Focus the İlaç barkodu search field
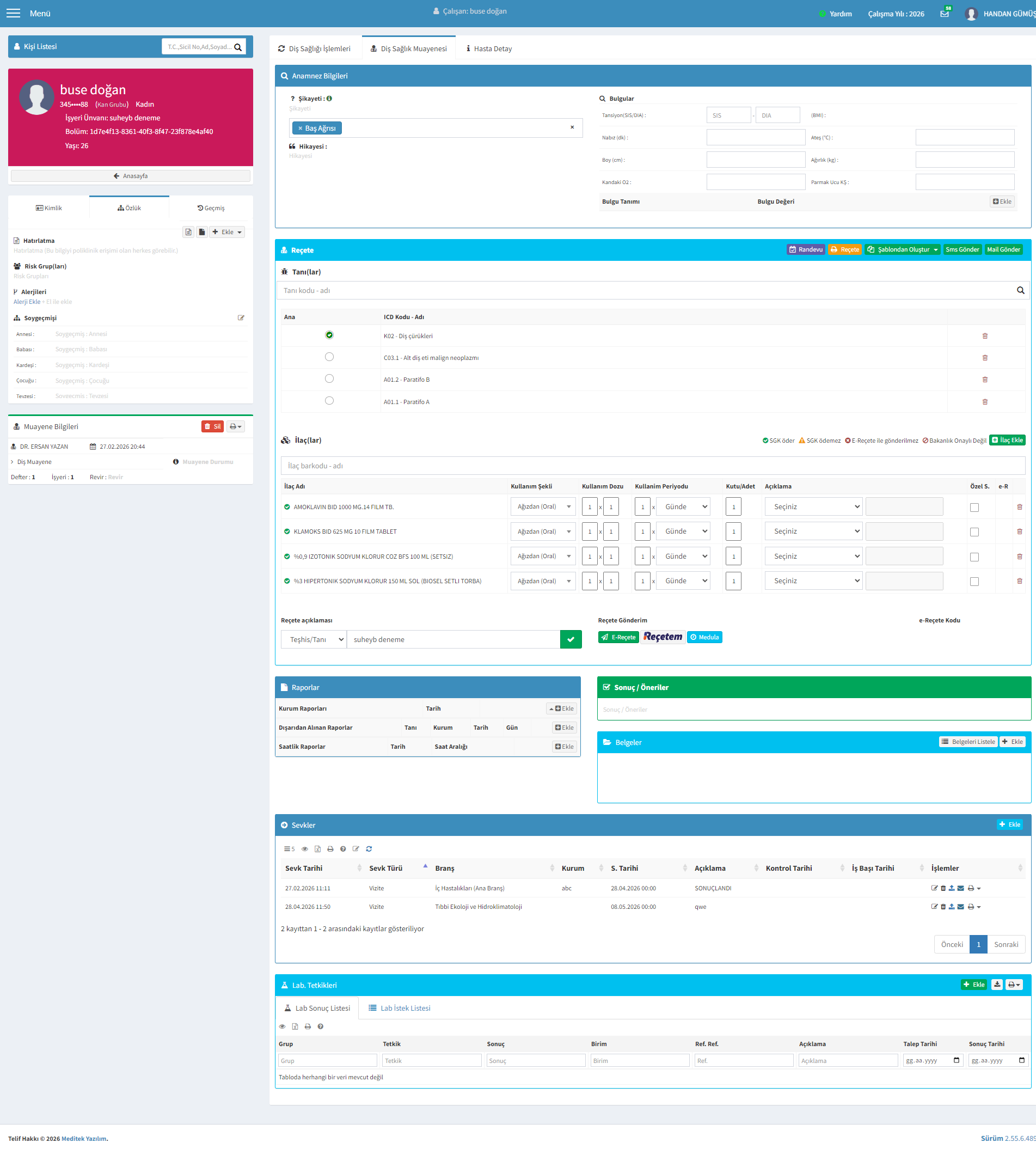Screen dimensions: 1036x1161 (x=653, y=466)
